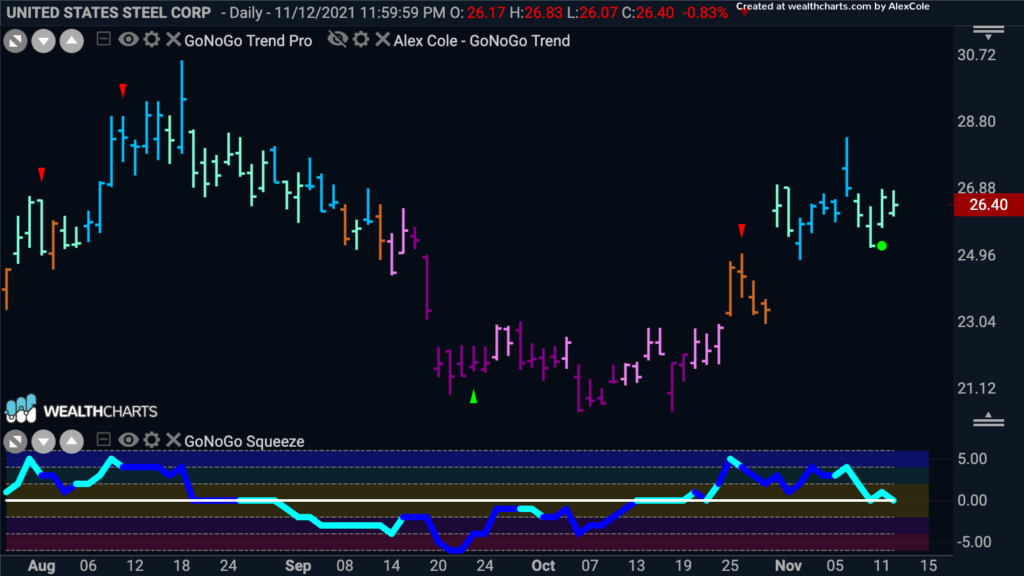
Task: Hide the GoNoGo Squeeze indicator
Action: coord(128,440)
